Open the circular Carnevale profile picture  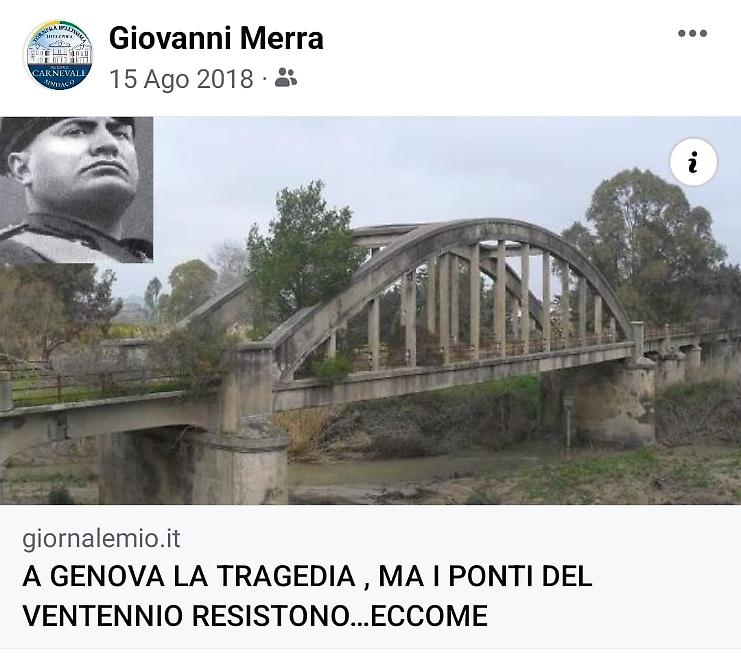[x=58, y=55]
